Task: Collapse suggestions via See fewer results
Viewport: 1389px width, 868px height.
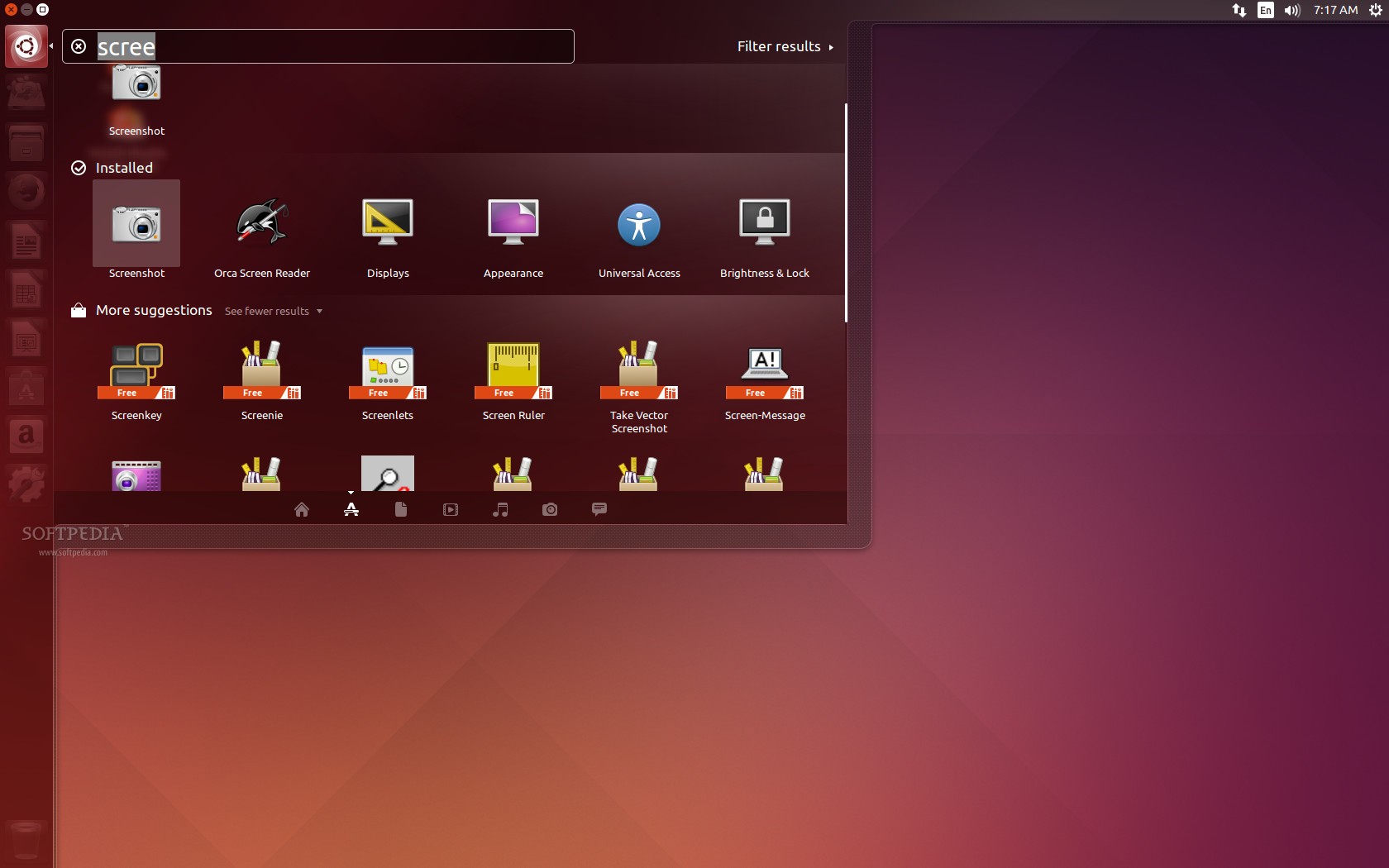Action: click(x=273, y=311)
